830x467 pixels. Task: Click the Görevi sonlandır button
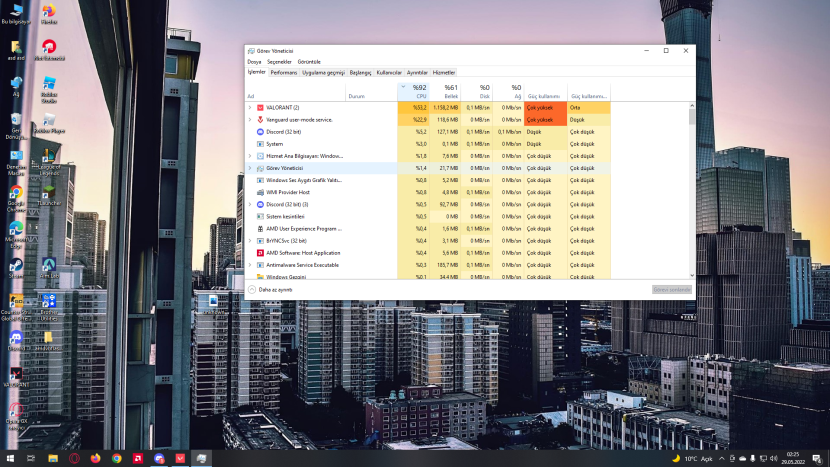(x=671, y=290)
